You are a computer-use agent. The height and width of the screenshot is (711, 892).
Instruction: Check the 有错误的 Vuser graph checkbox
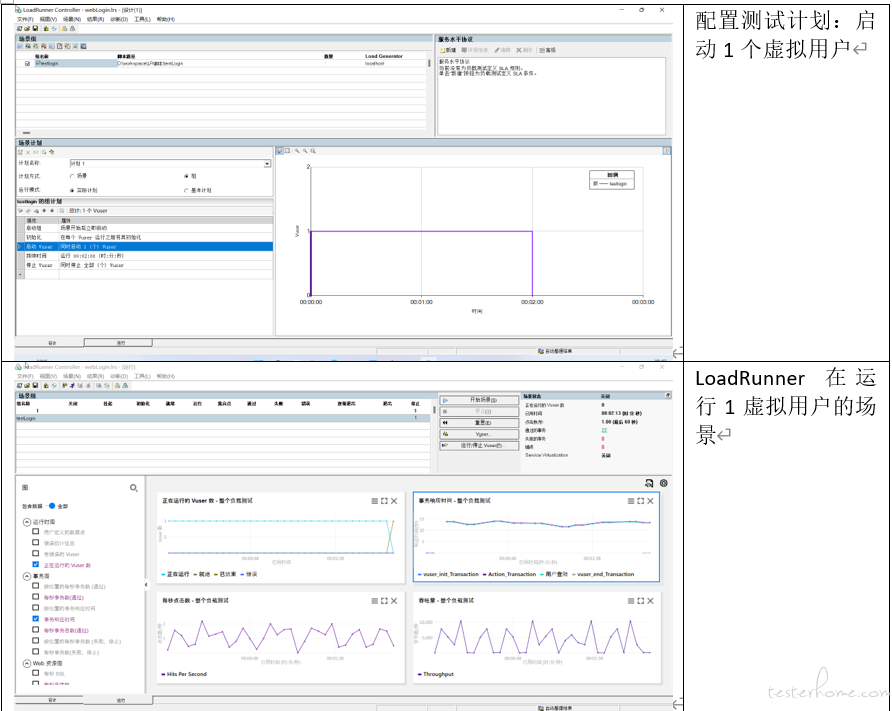click(x=36, y=553)
